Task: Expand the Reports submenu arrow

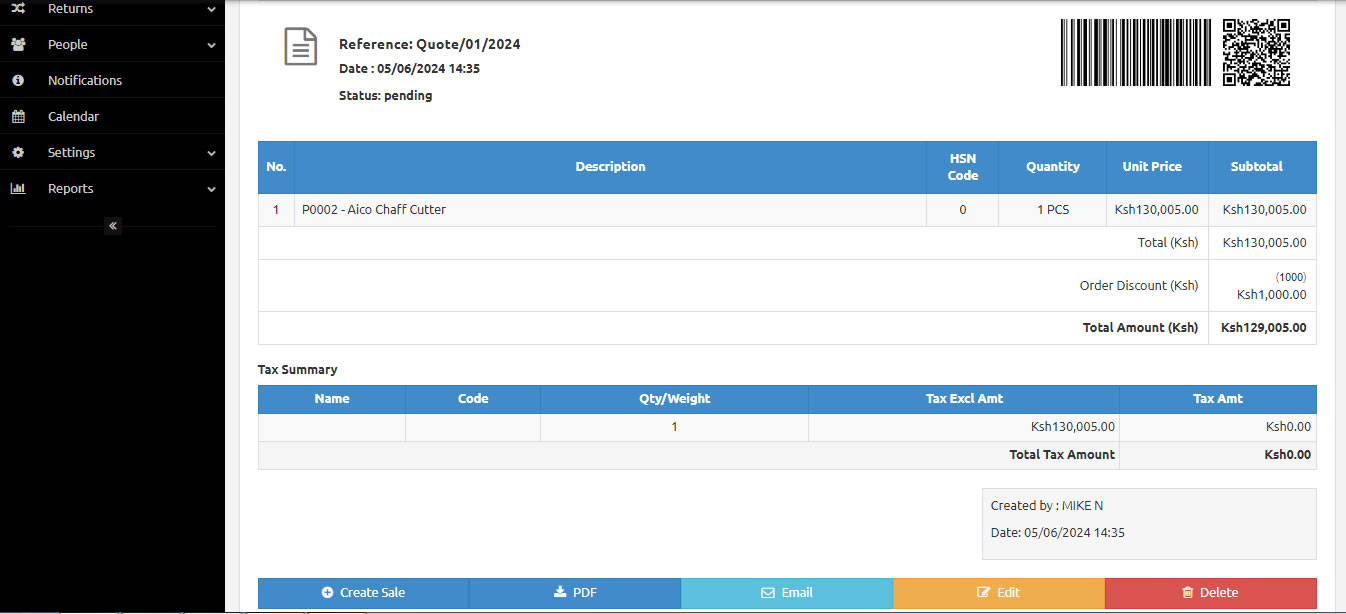Action: 211,189
